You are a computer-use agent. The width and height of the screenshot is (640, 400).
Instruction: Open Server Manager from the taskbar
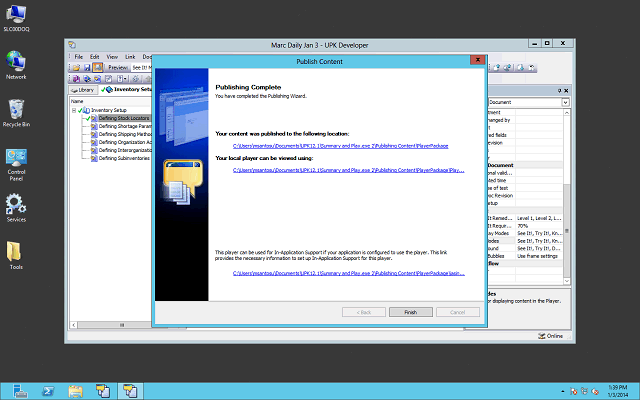[x=20, y=391]
